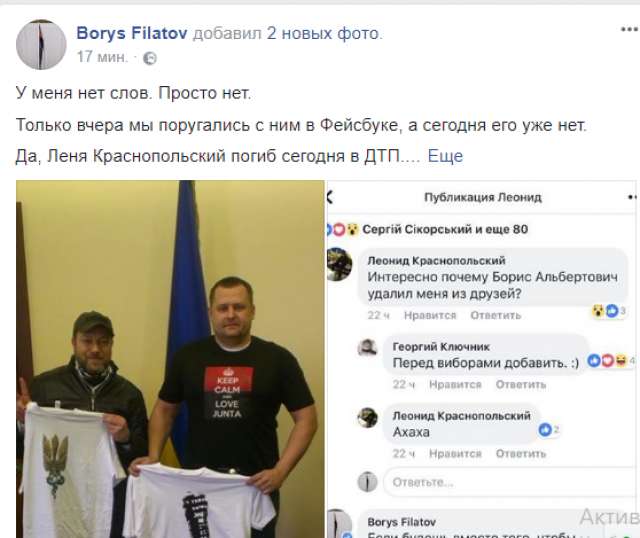Open the post options three-dot menu
Screen dimensions: 640x538
pos(630,29)
